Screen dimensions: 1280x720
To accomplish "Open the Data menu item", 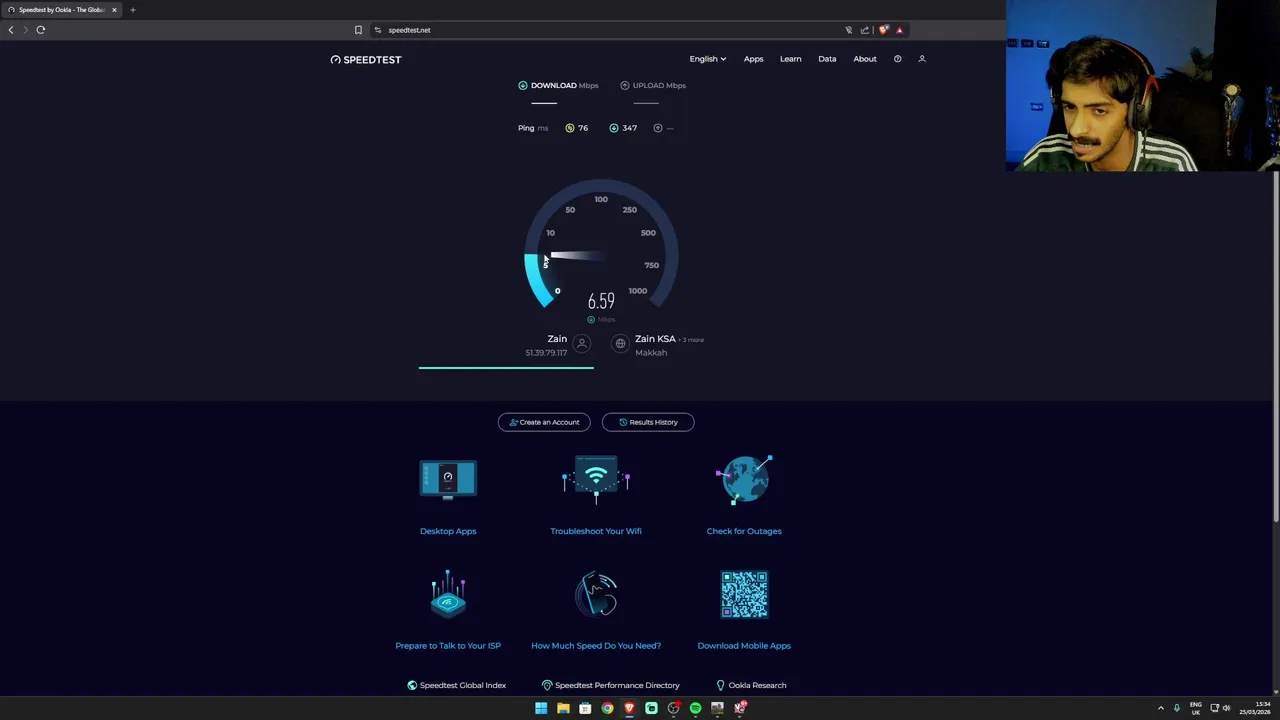I will tap(827, 59).
